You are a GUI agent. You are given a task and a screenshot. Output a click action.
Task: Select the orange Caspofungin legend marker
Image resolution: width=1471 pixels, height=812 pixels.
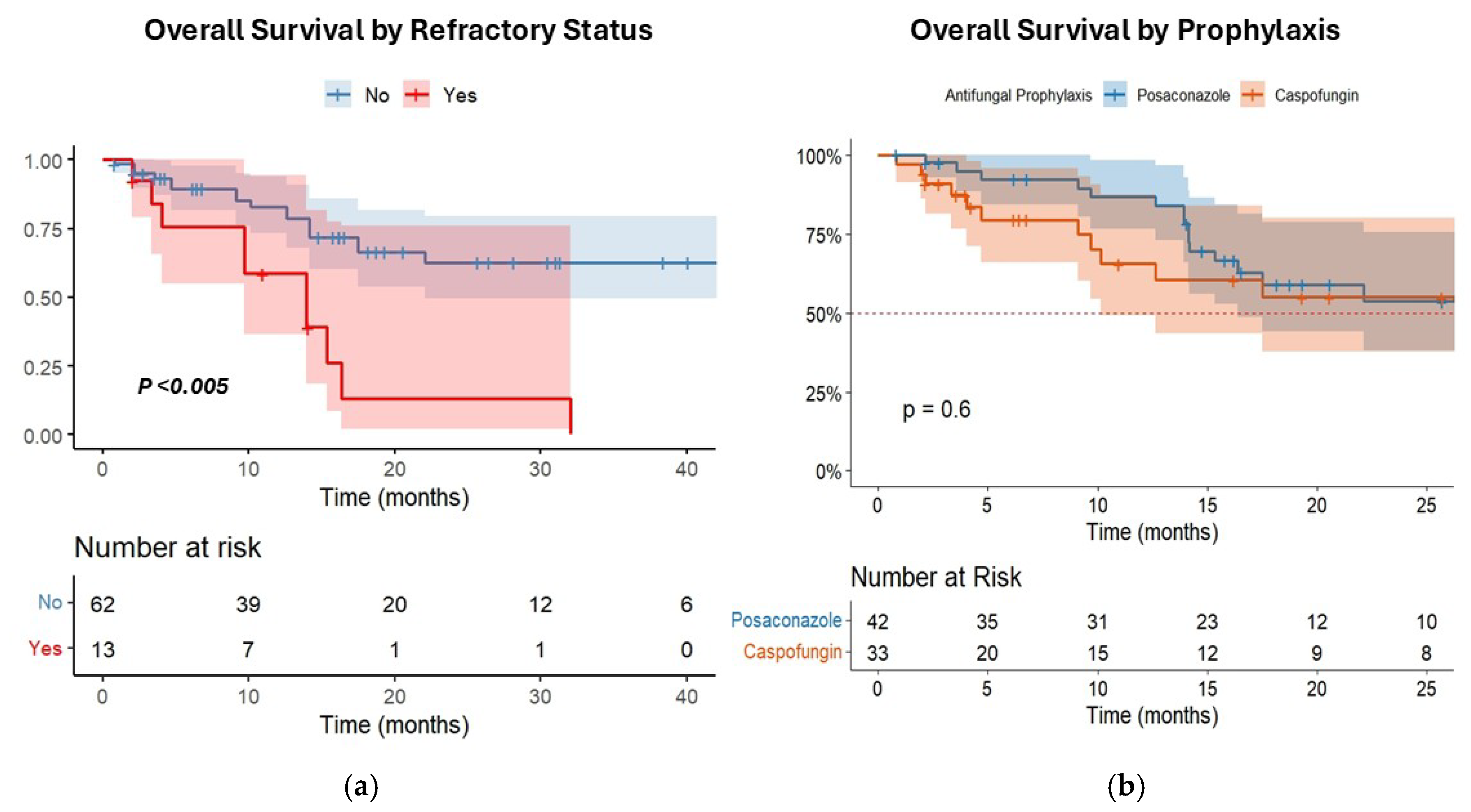pos(1252,95)
